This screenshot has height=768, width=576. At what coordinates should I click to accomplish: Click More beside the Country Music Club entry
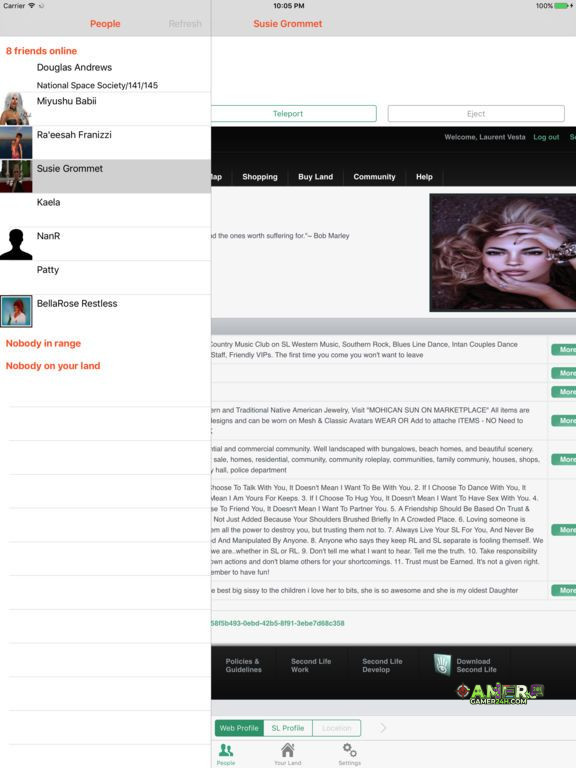click(564, 349)
